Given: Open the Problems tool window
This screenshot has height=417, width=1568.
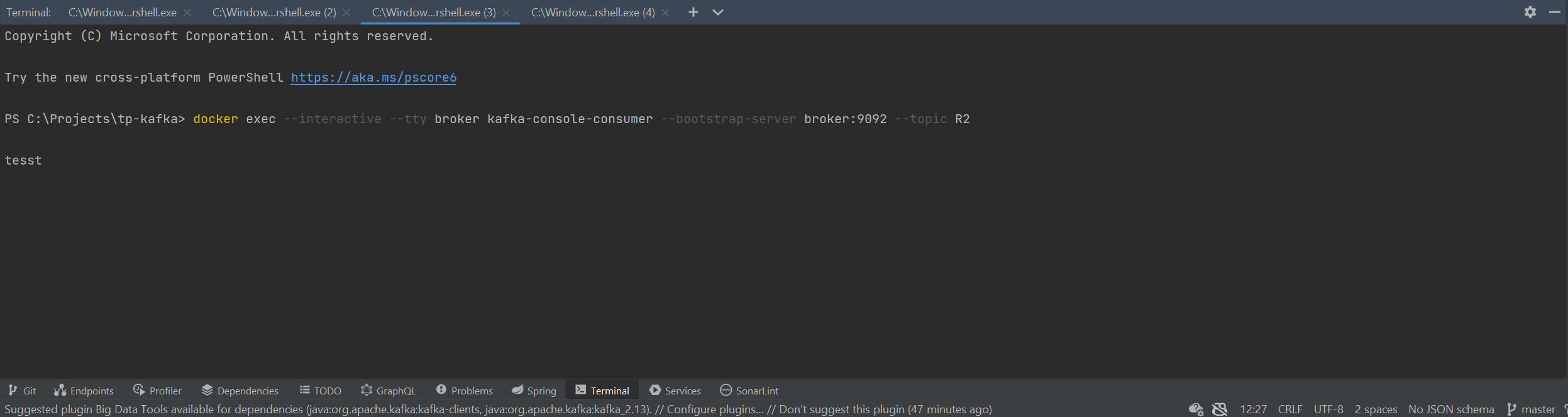Looking at the screenshot, I should (x=465, y=390).
